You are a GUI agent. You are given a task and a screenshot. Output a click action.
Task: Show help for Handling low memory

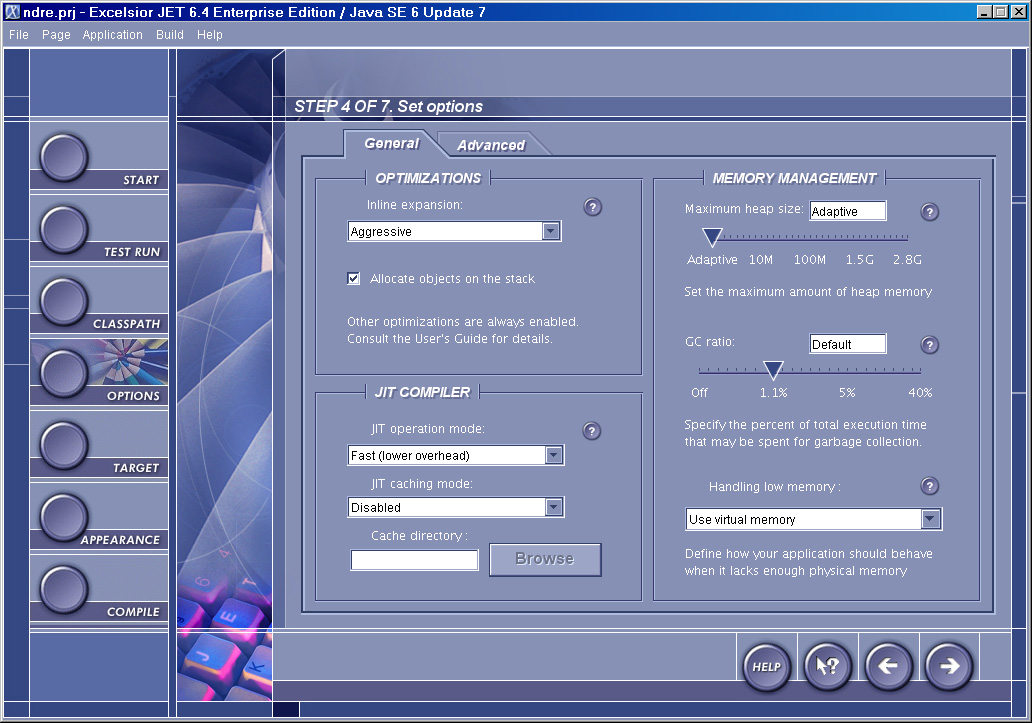(929, 486)
